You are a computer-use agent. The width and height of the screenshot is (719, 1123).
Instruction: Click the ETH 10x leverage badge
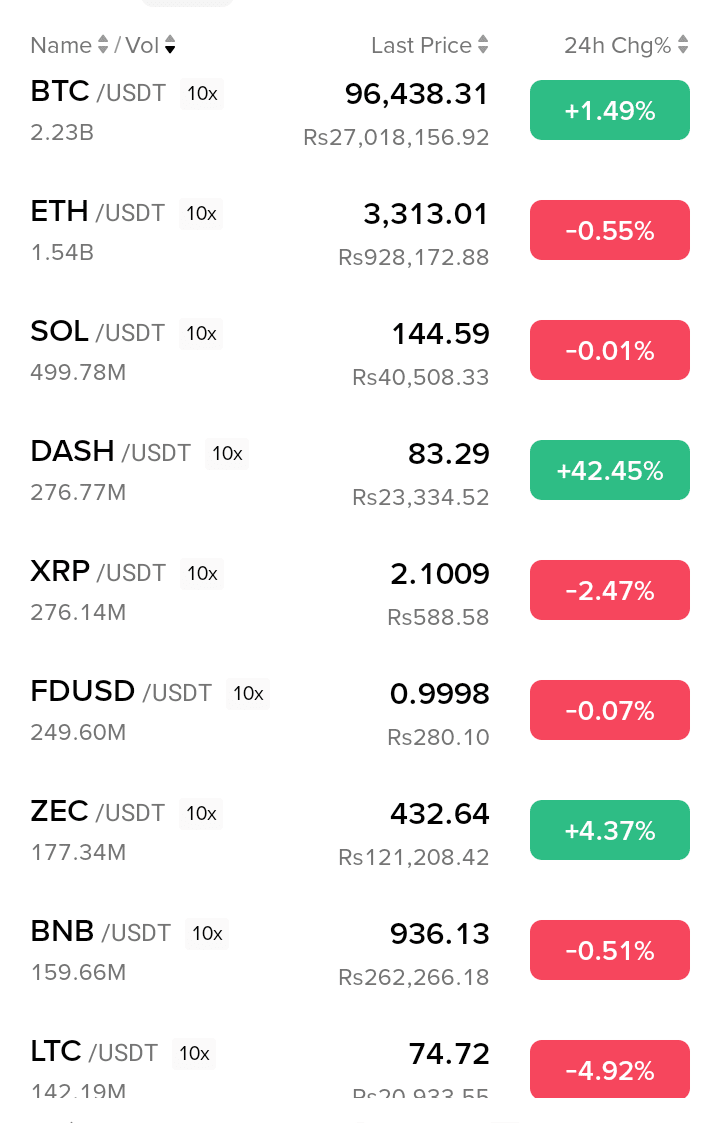coord(201,213)
